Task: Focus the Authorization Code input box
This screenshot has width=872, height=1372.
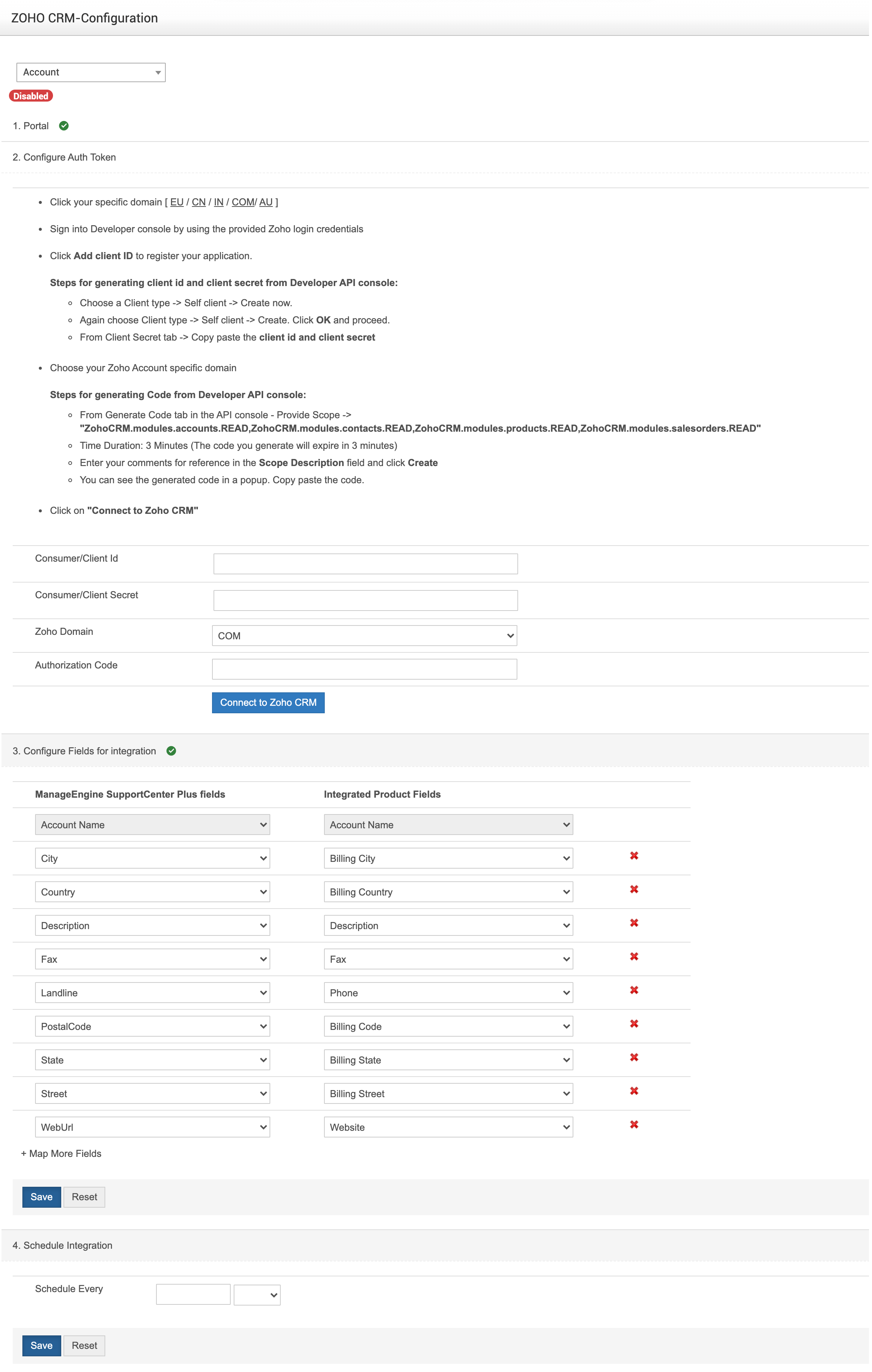Action: tap(364, 669)
